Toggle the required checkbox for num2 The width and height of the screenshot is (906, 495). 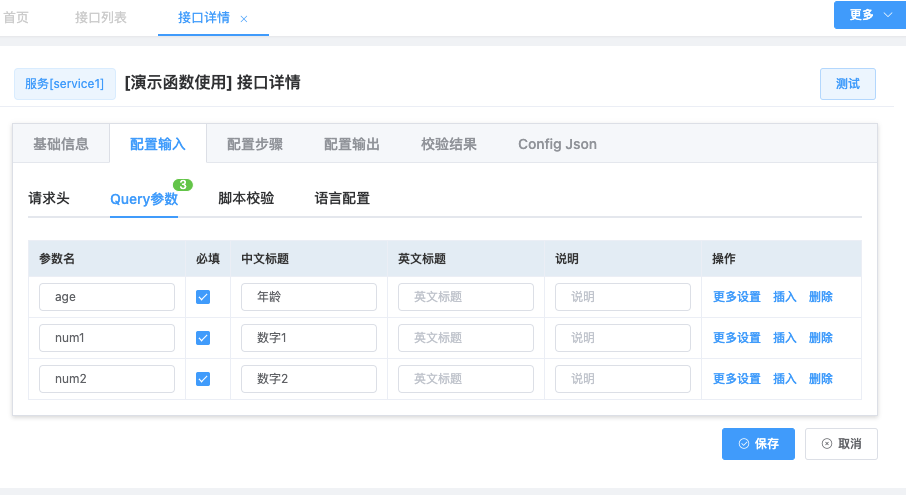(203, 379)
